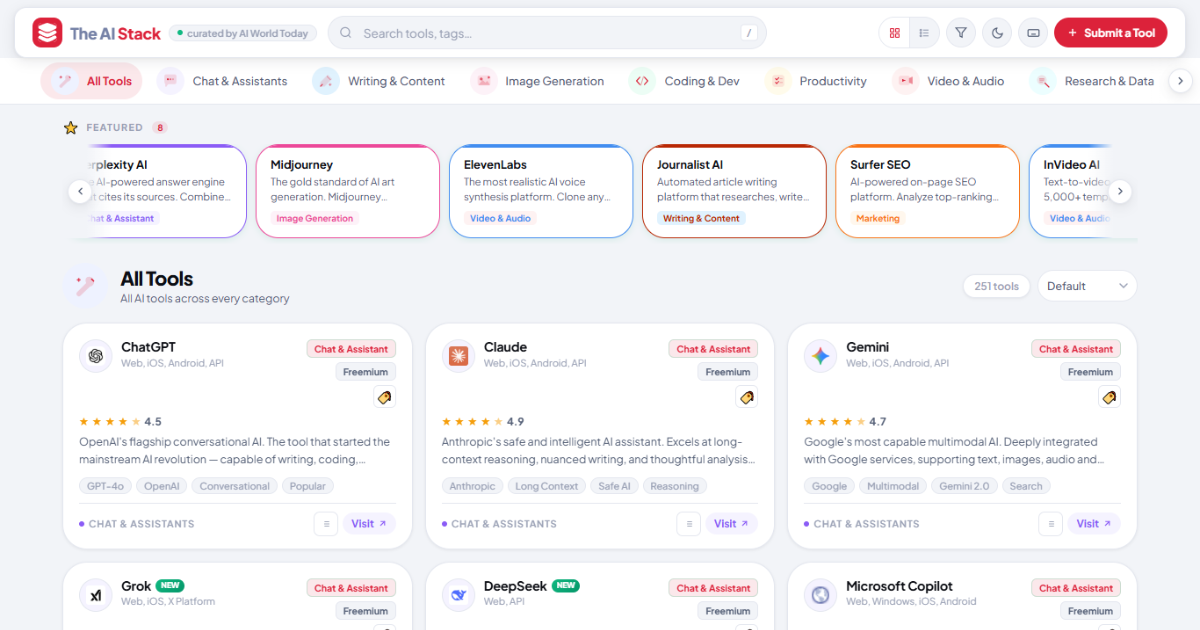
Task: Open the Writing & Content category tab
Action: click(x=379, y=81)
